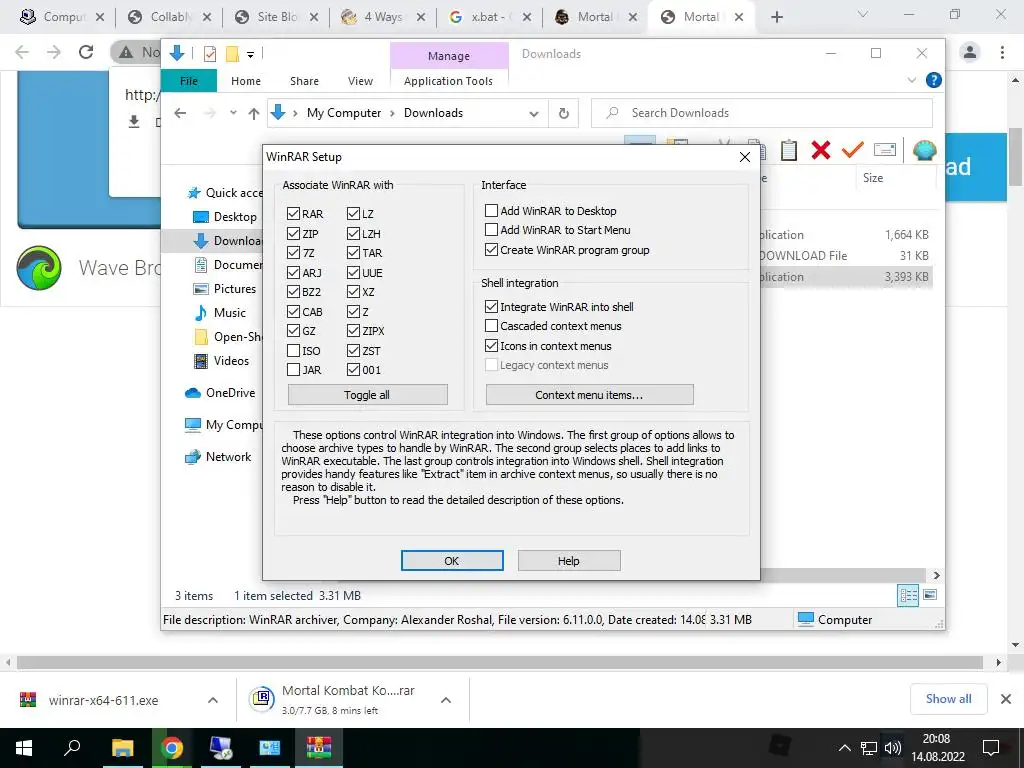This screenshot has width=1024, height=768.
Task: Enable Cascaded context menus option
Action: pos(491,325)
